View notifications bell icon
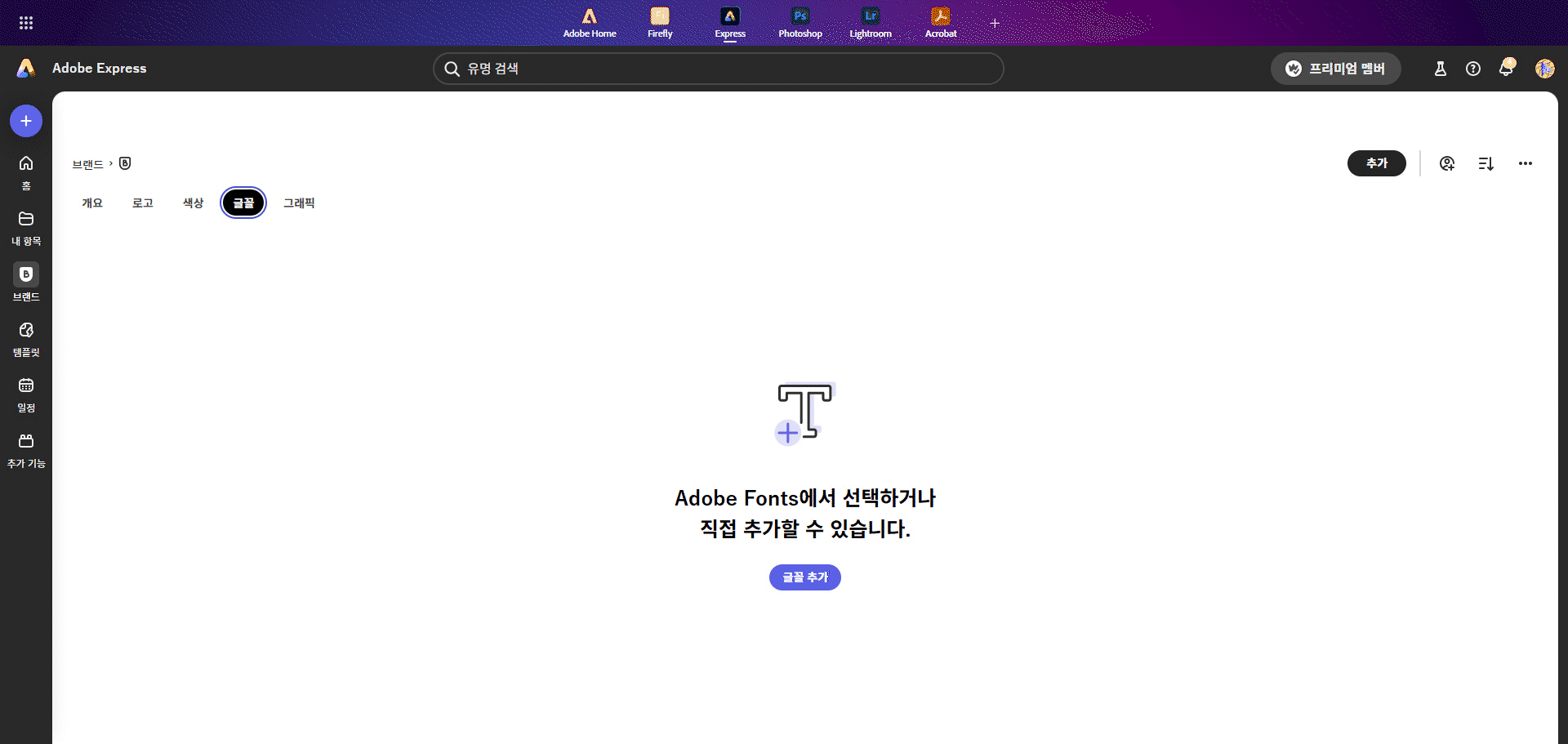The width and height of the screenshot is (1568, 744). [x=1507, y=68]
